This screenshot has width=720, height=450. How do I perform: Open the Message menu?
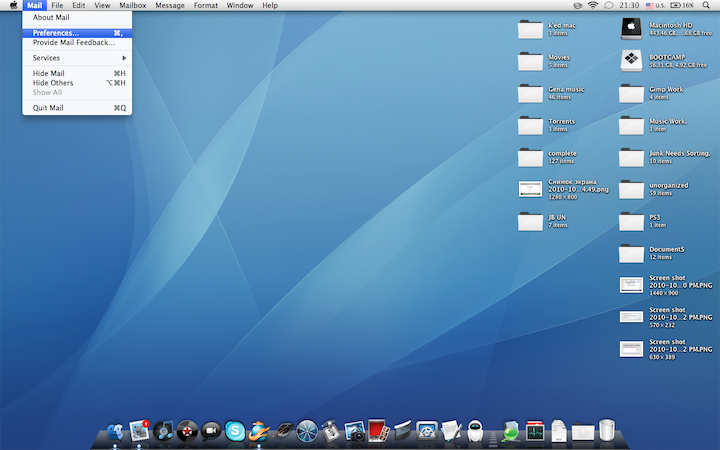pyautogui.click(x=170, y=6)
